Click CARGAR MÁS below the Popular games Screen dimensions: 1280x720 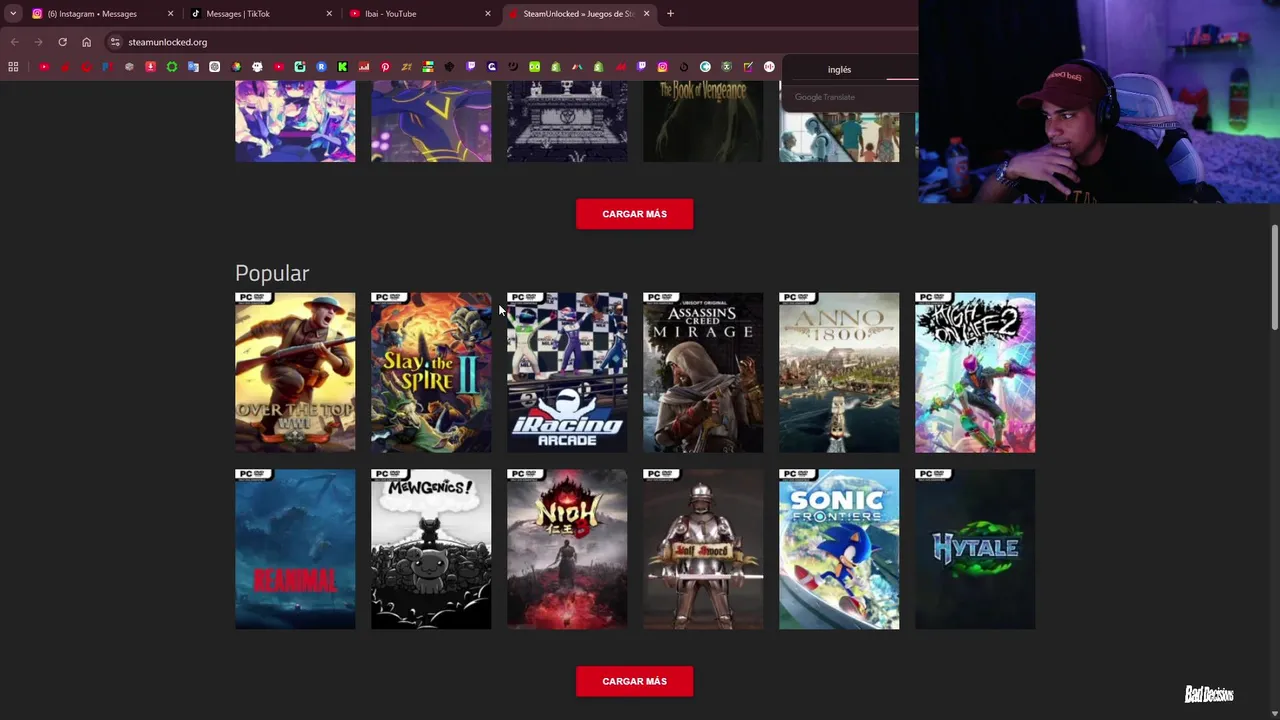634,681
